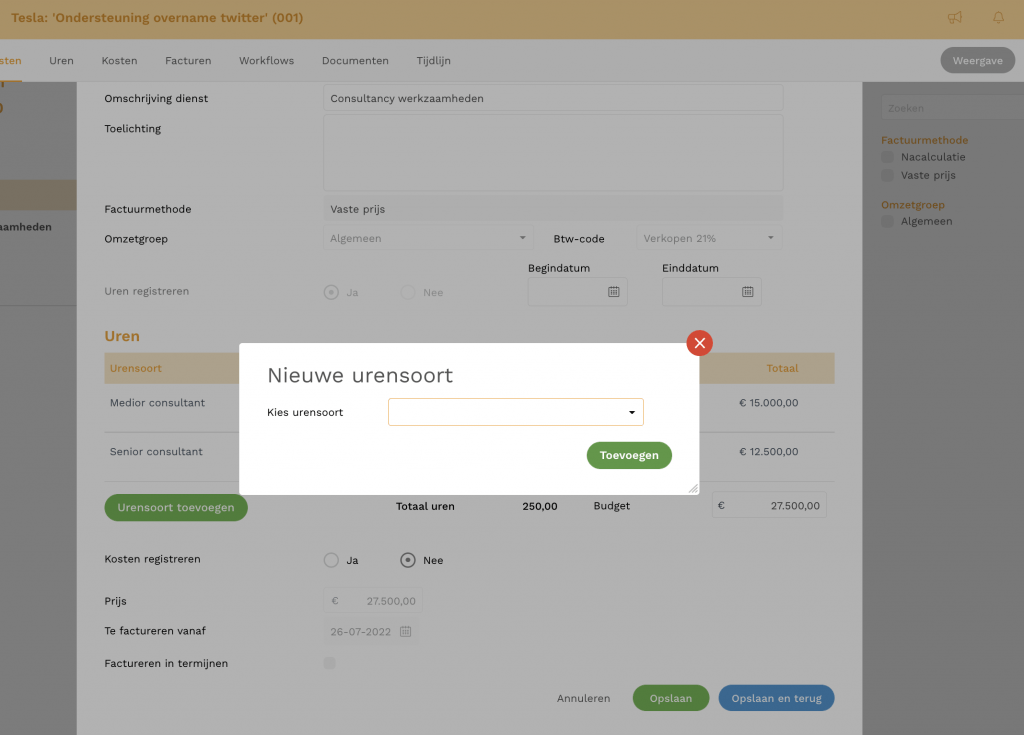Check the Algemeen omzetgroep filter

[886, 221]
